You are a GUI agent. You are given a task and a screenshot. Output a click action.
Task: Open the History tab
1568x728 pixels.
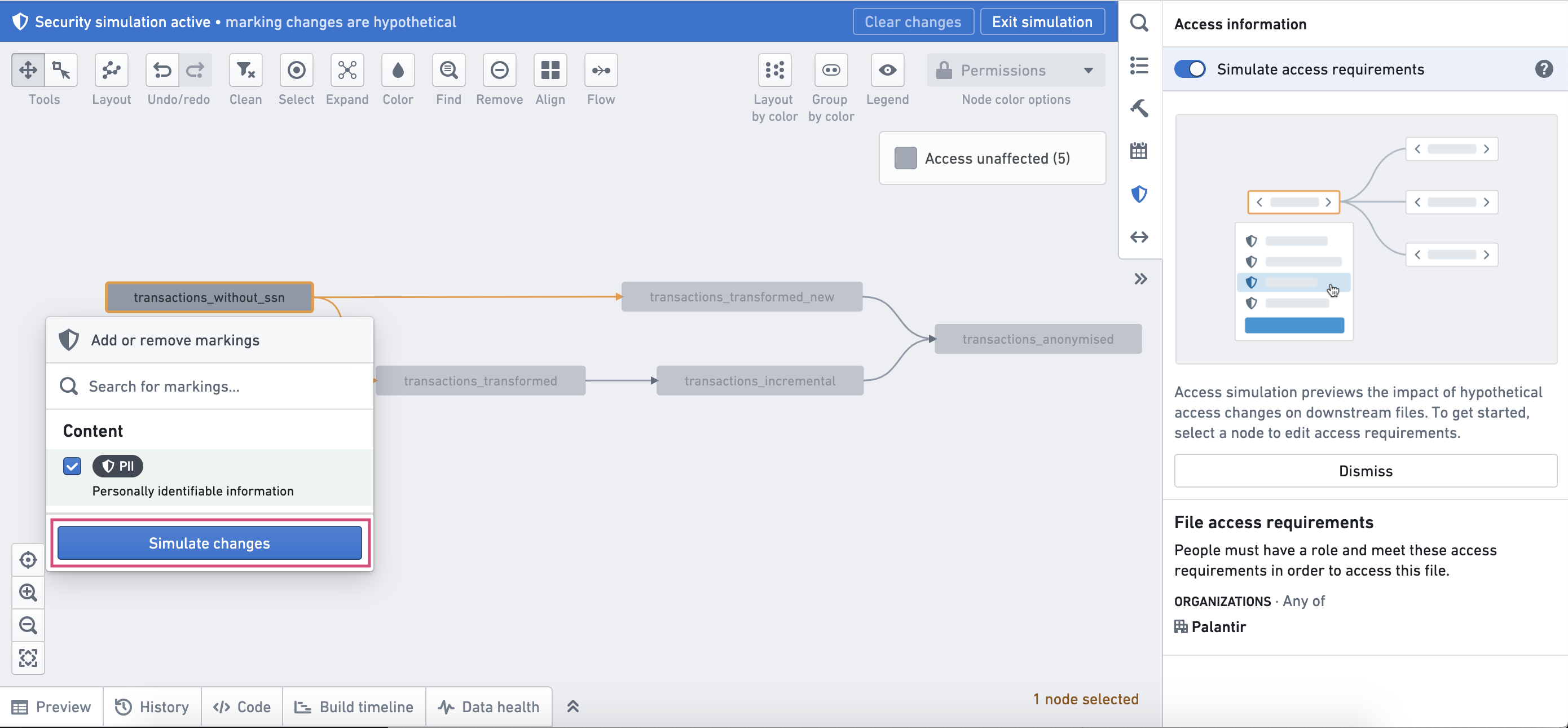pos(152,707)
